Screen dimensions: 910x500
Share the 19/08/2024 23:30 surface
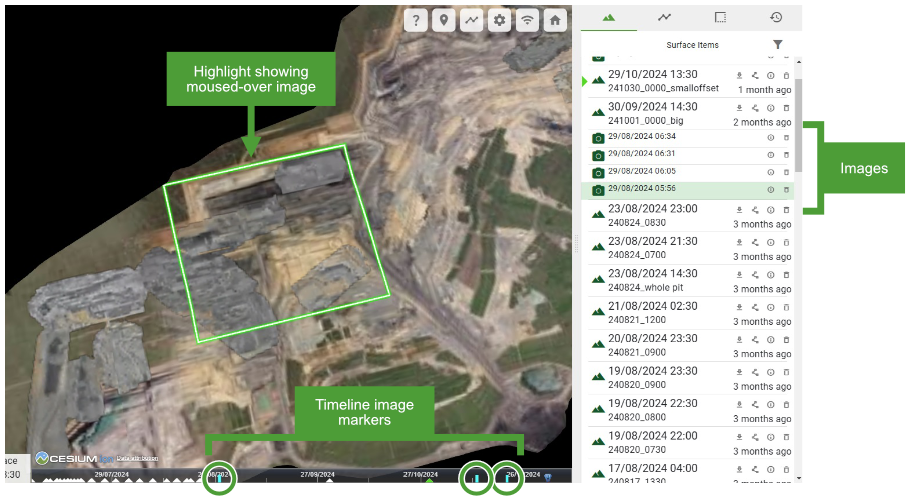pos(755,372)
